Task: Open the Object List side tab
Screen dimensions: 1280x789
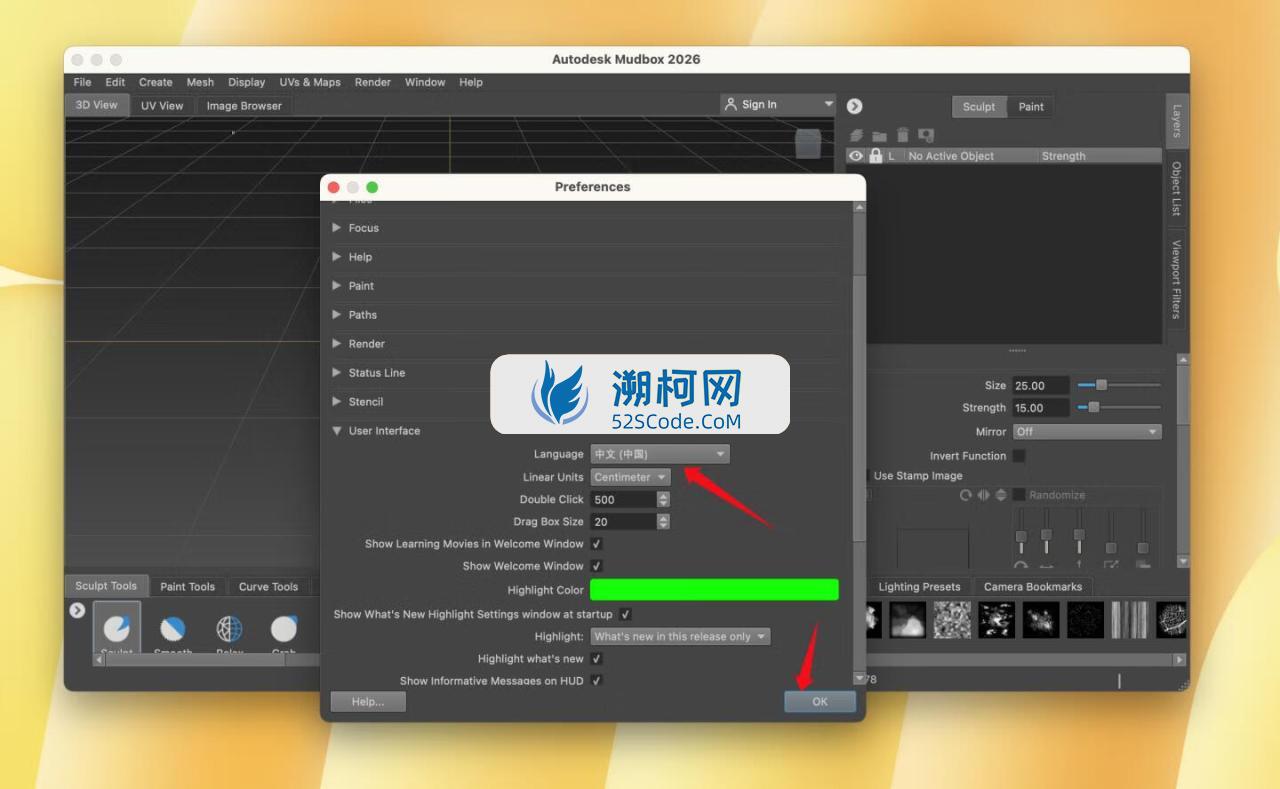Action: pyautogui.click(x=1176, y=188)
